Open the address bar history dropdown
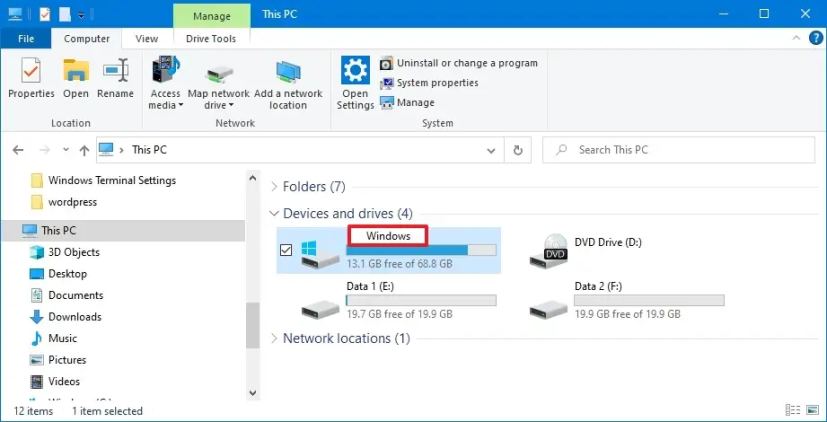This screenshot has height=422, width=827. click(x=491, y=150)
